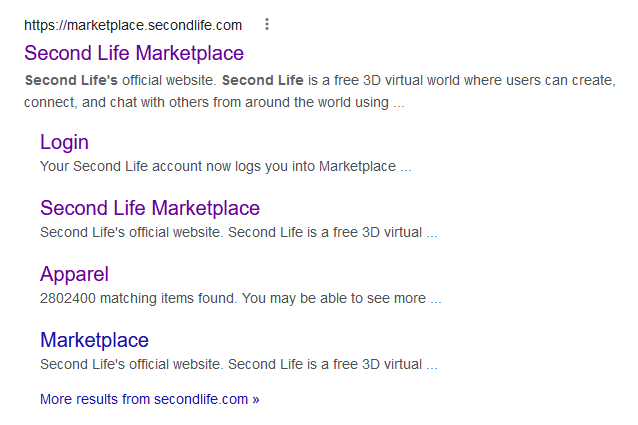Open the Apparel sitelink

click(x=74, y=274)
